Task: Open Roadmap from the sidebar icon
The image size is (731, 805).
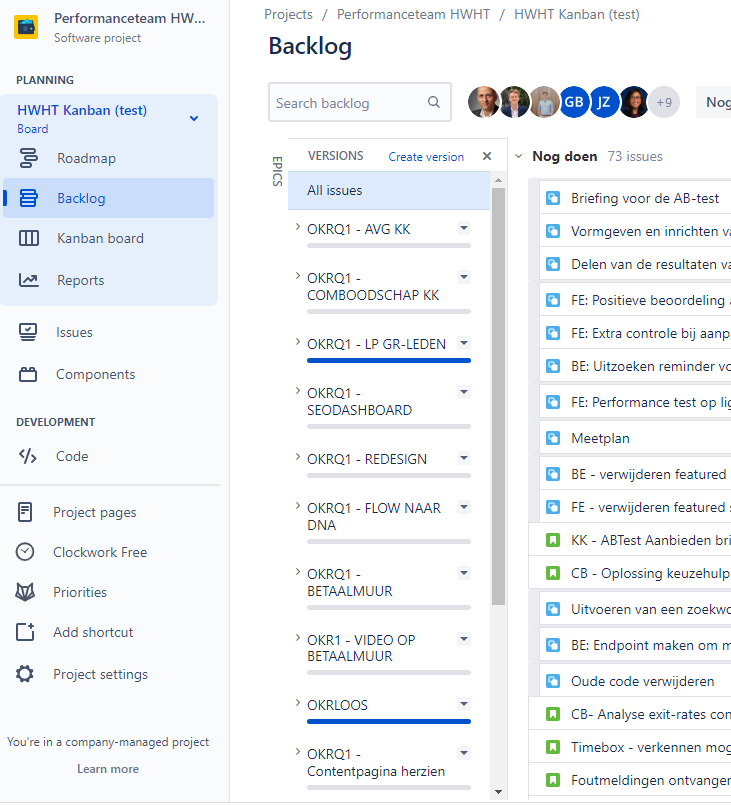Action: (x=29, y=158)
